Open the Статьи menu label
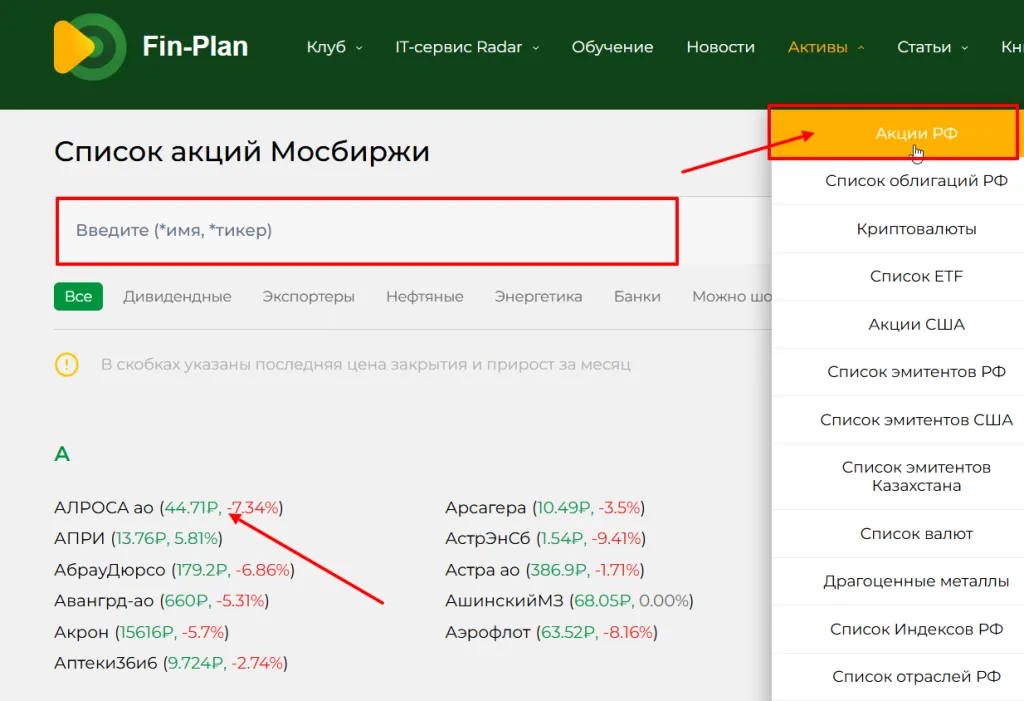This screenshot has width=1024, height=701. click(924, 47)
